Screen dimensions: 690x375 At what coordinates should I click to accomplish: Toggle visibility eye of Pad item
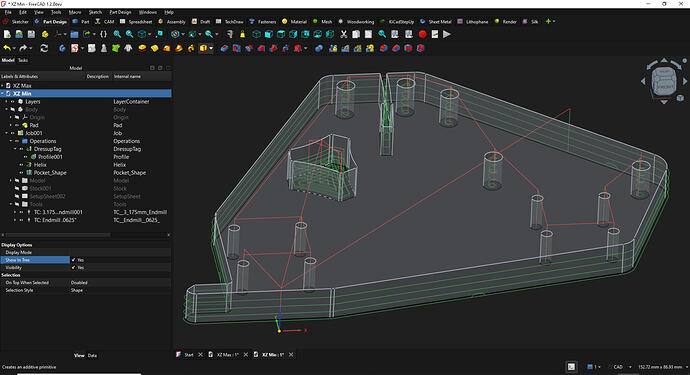pos(17,125)
